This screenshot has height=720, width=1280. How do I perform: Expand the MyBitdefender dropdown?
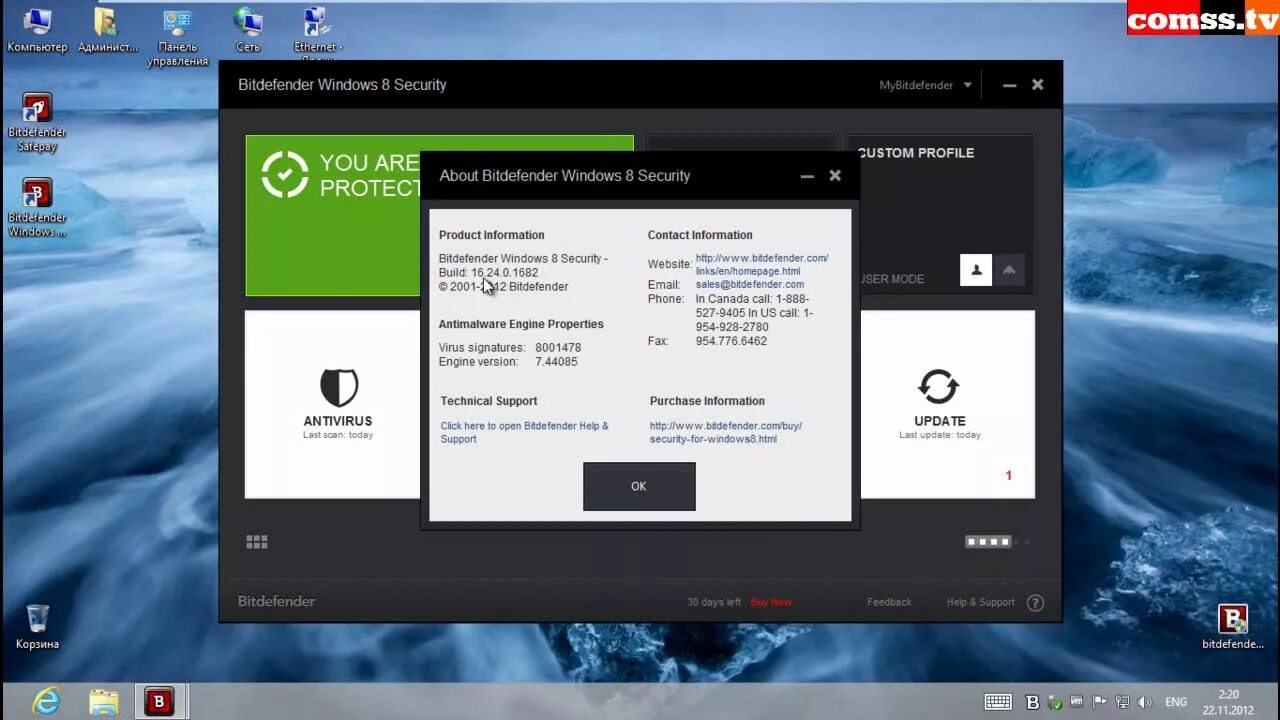click(925, 85)
